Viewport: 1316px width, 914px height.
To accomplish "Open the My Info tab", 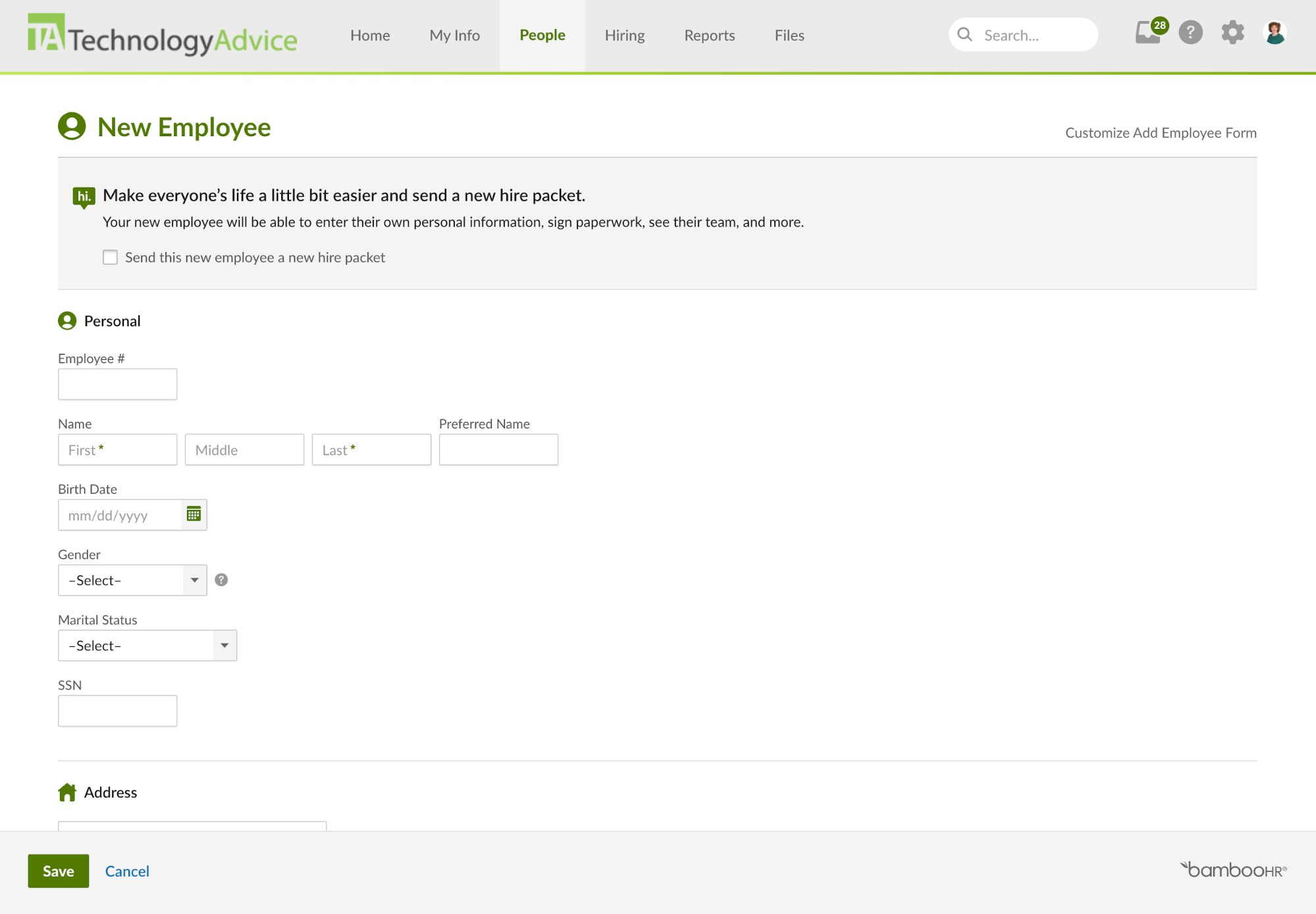I will click(455, 35).
